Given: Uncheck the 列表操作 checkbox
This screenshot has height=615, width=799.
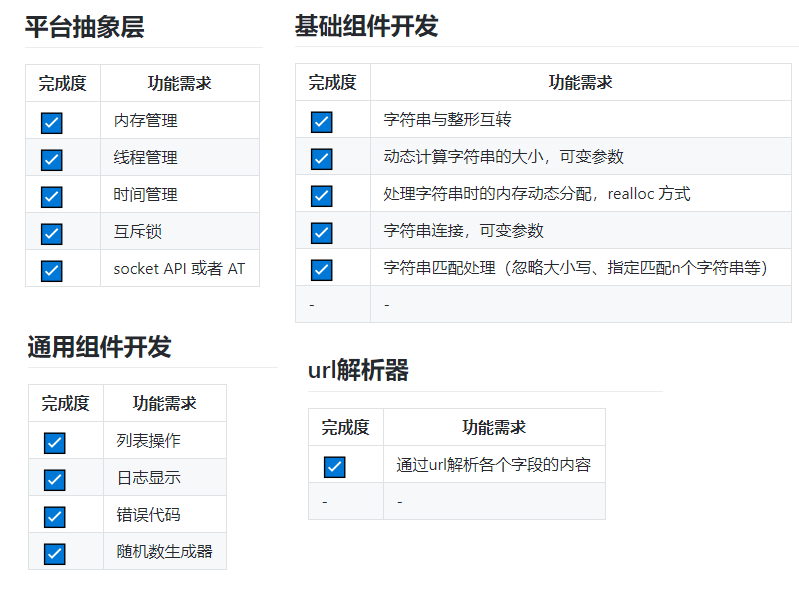Looking at the screenshot, I should (x=55, y=443).
